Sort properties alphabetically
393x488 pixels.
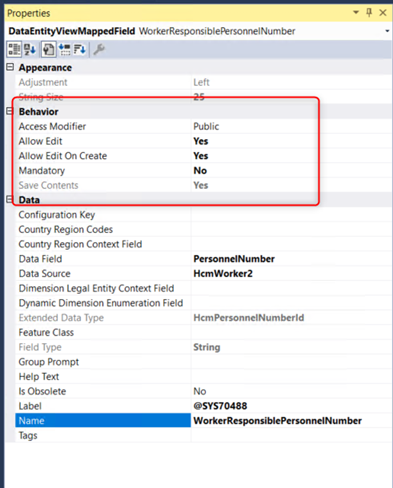point(30,50)
